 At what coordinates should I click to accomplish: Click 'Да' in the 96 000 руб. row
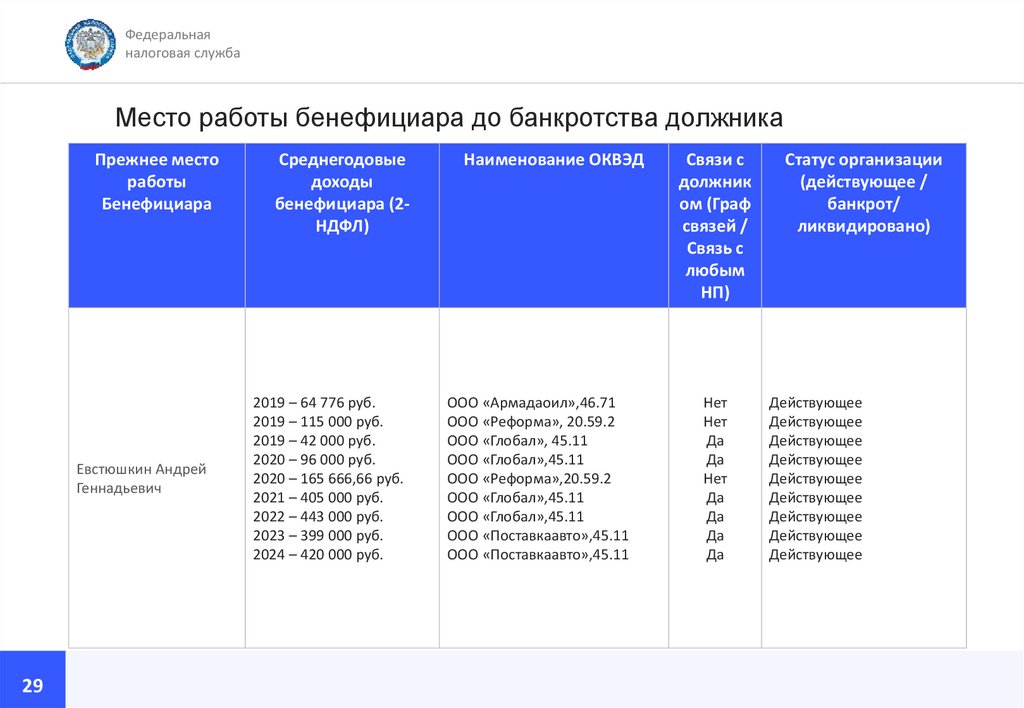pyautogui.click(x=715, y=460)
